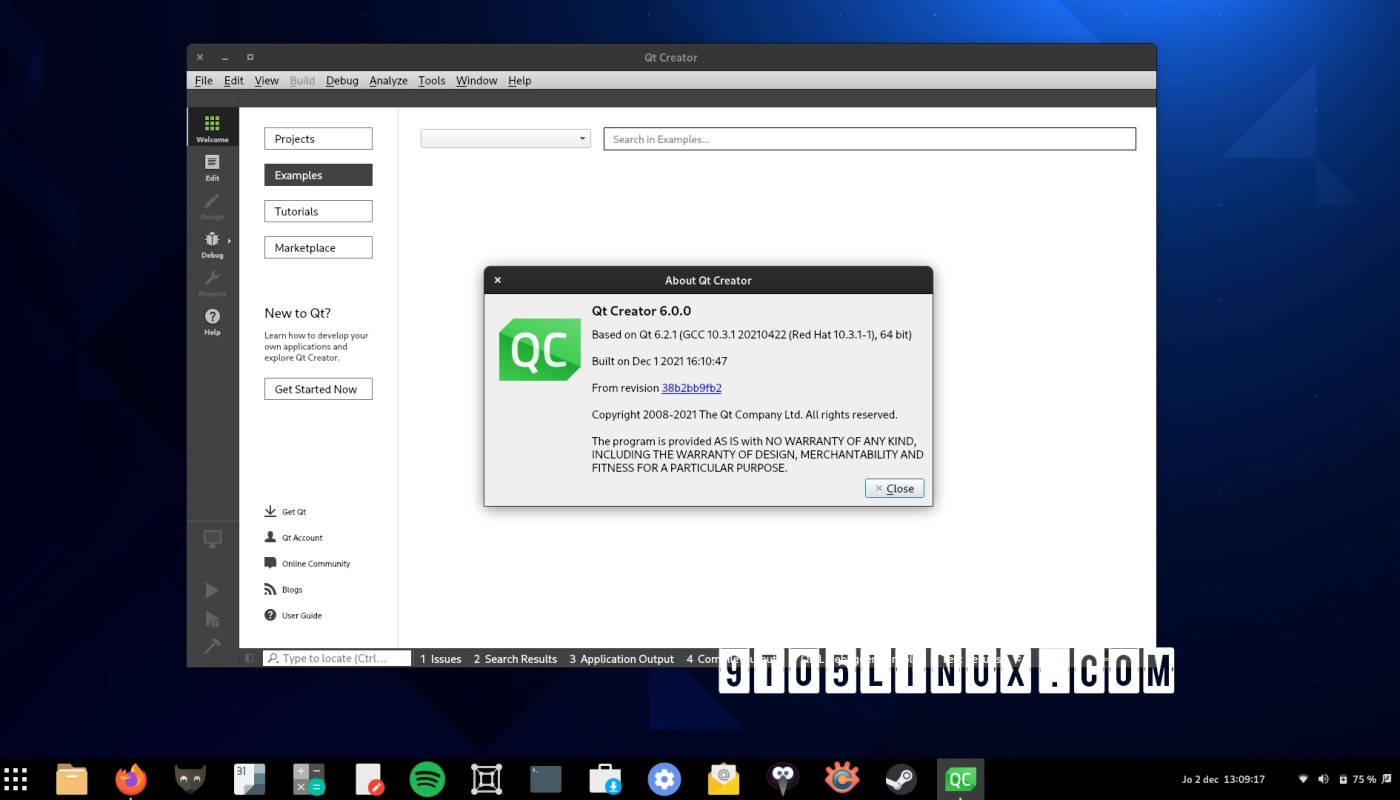Open the Marketplace welcome page
The width and height of the screenshot is (1400, 800).
[318, 247]
